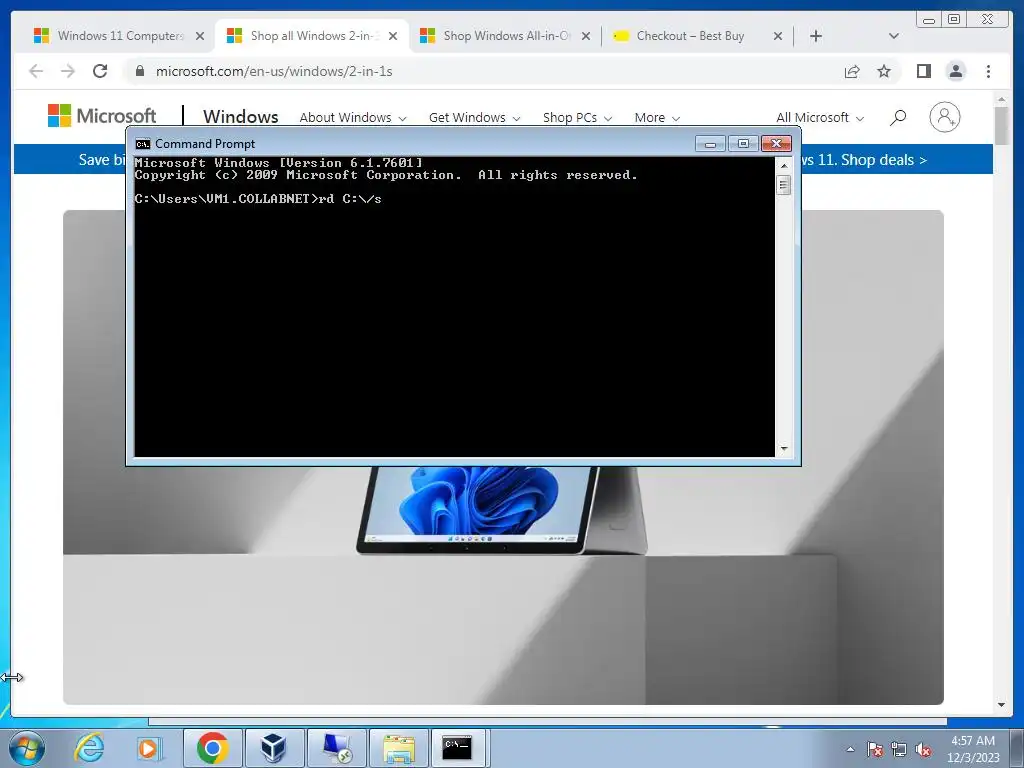Open Remote Desktop taskbar icon

336,748
